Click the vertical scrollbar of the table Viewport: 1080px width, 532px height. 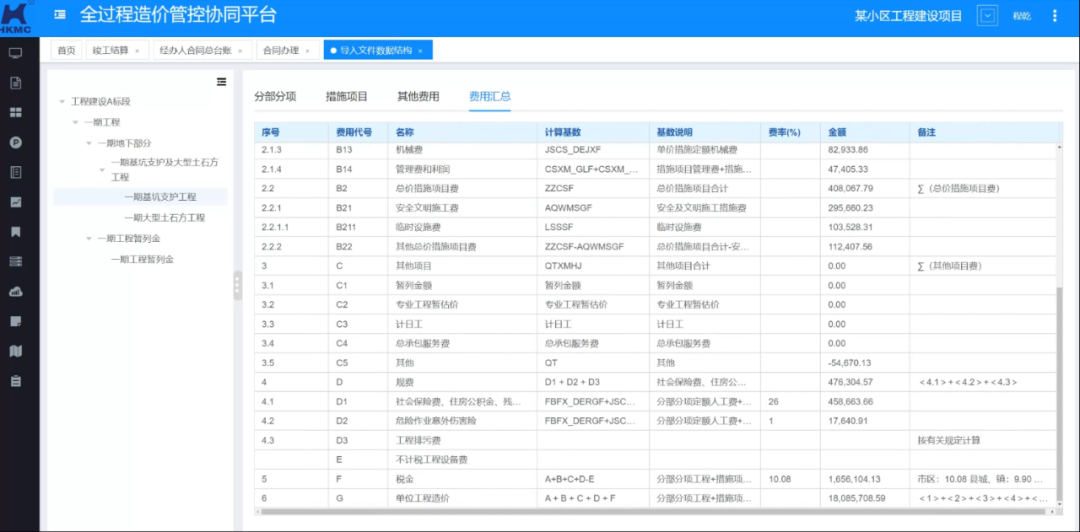[1059, 393]
